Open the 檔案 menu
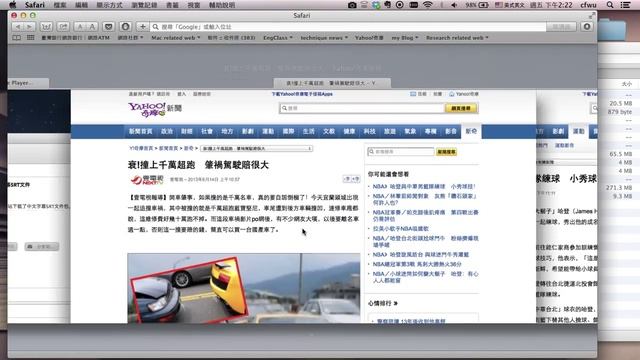 tap(60, 5)
